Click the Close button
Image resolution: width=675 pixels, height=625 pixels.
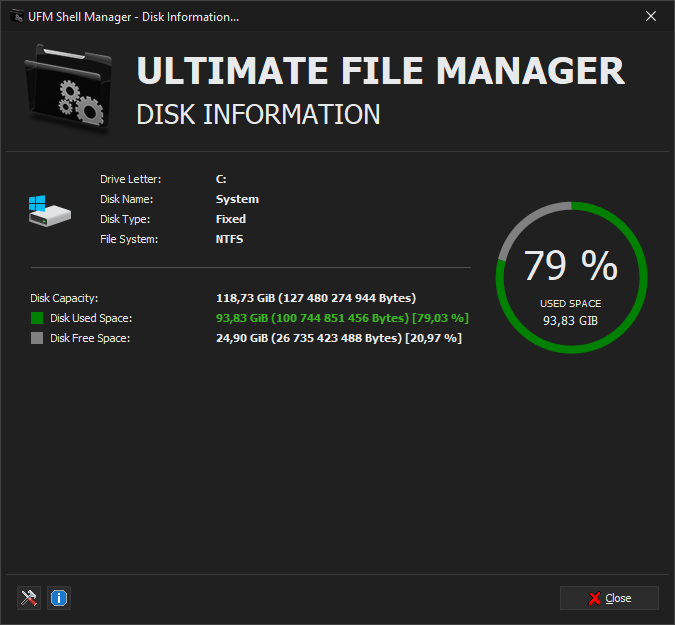tap(609, 598)
